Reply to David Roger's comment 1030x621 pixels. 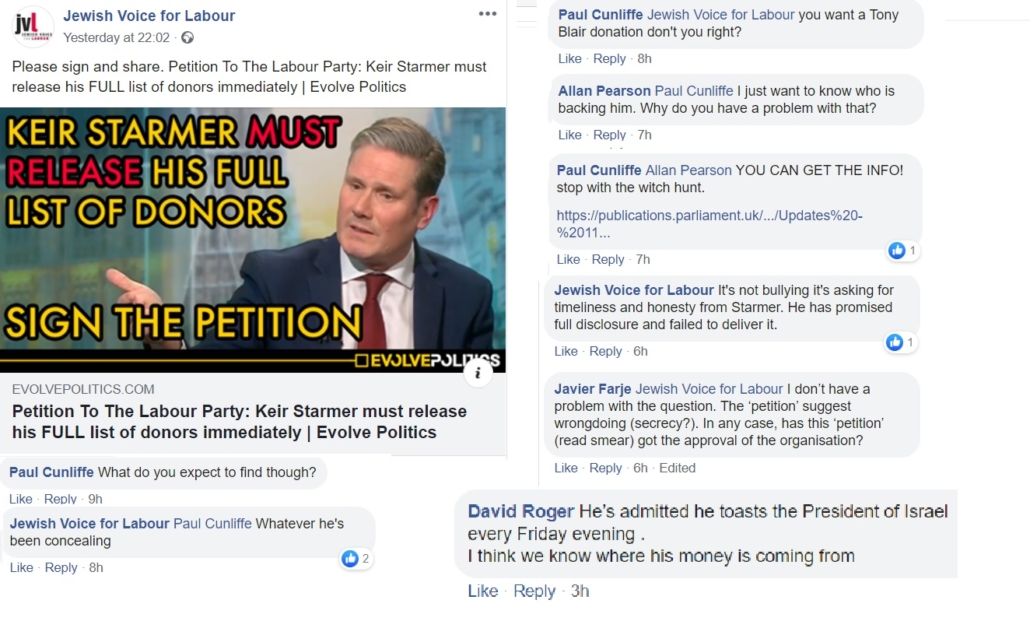click(534, 591)
